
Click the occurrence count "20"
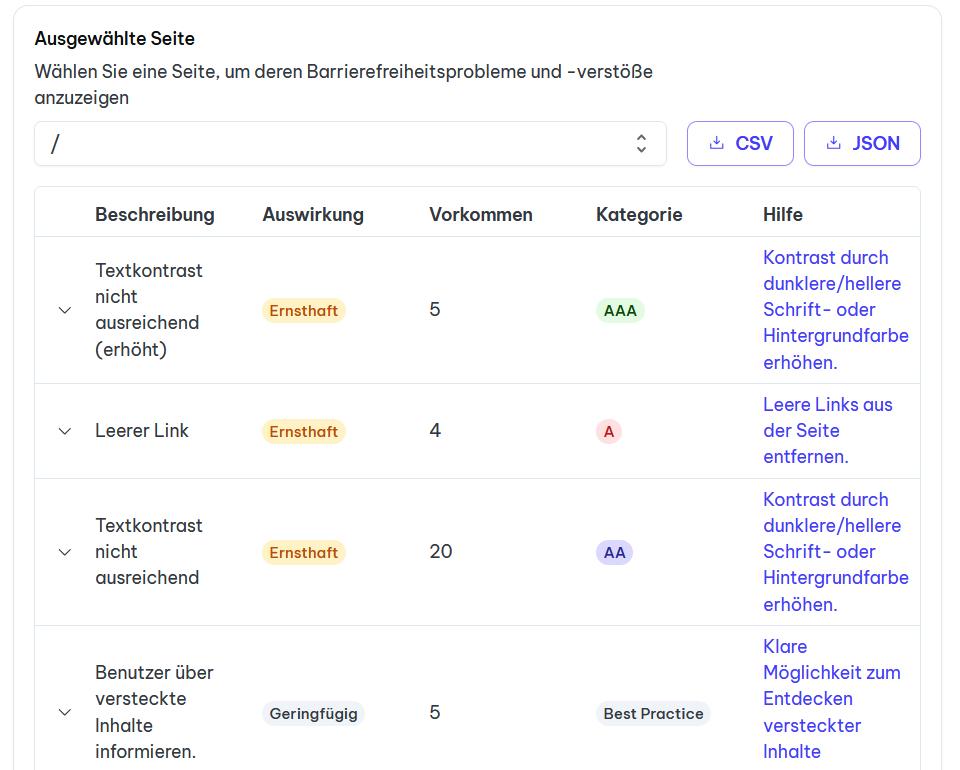[441, 551]
